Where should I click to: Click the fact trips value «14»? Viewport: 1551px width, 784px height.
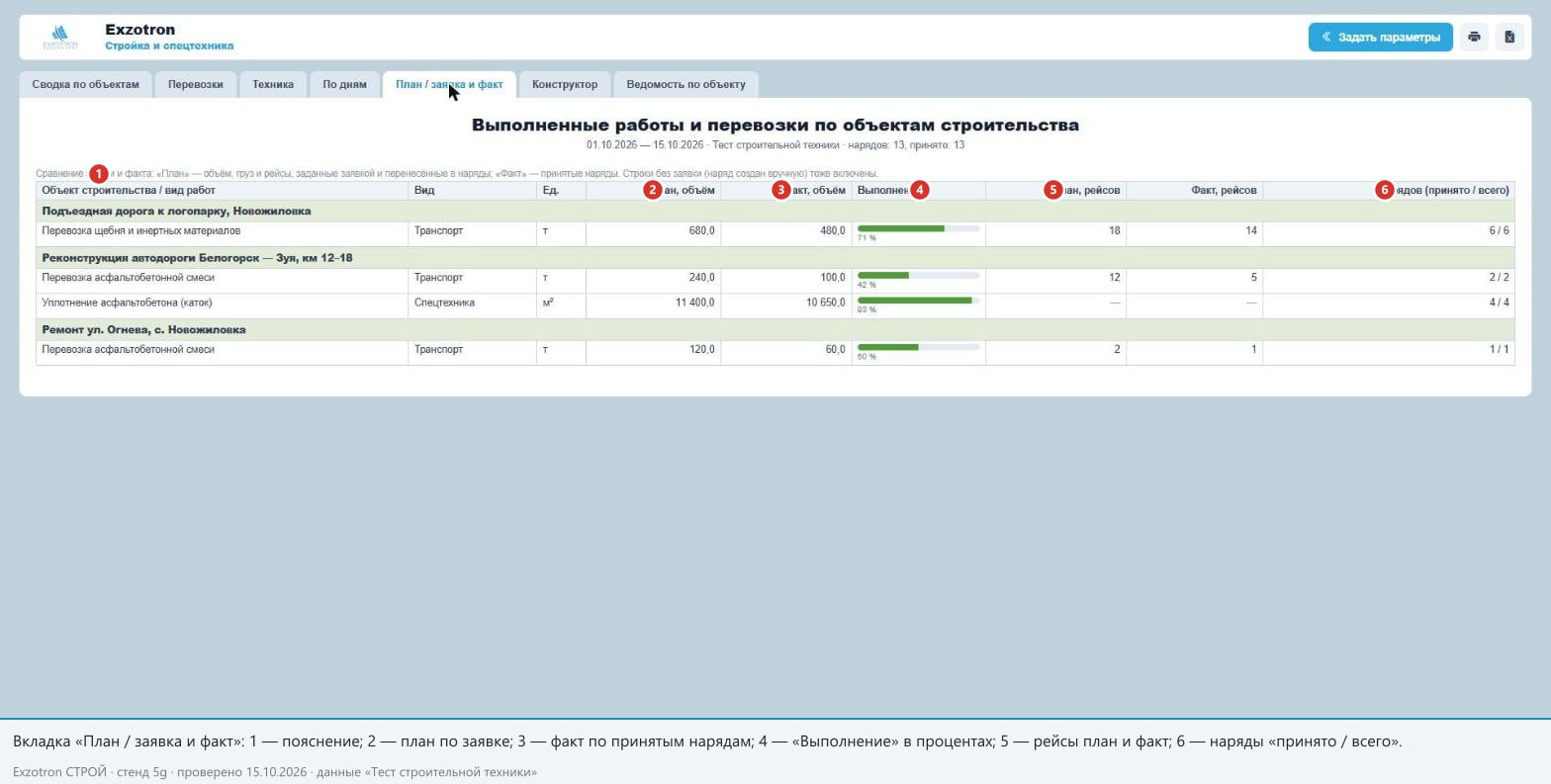point(1250,230)
